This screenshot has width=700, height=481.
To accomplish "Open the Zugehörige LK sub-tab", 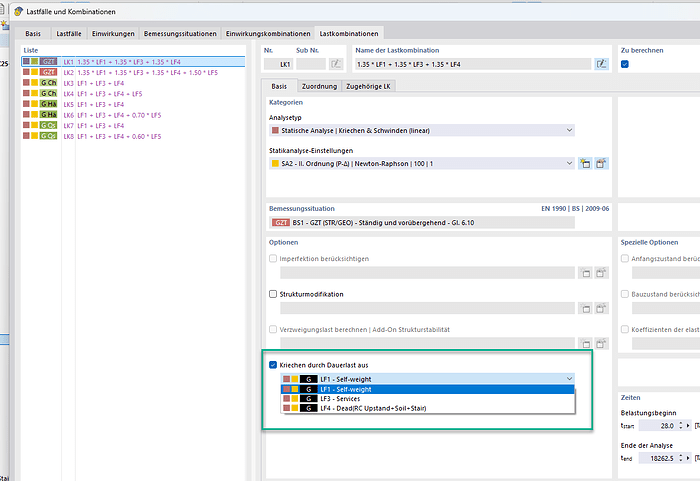I will pyautogui.click(x=368, y=86).
